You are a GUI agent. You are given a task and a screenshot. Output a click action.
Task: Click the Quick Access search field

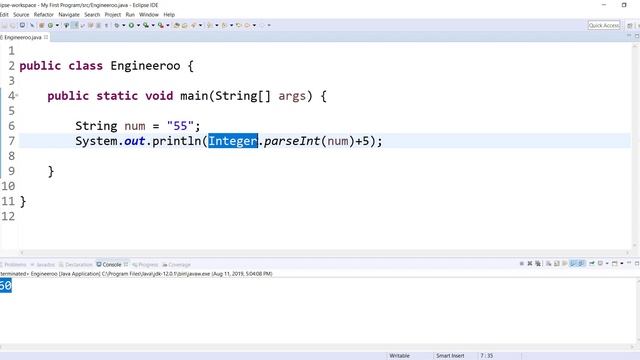[604, 25]
